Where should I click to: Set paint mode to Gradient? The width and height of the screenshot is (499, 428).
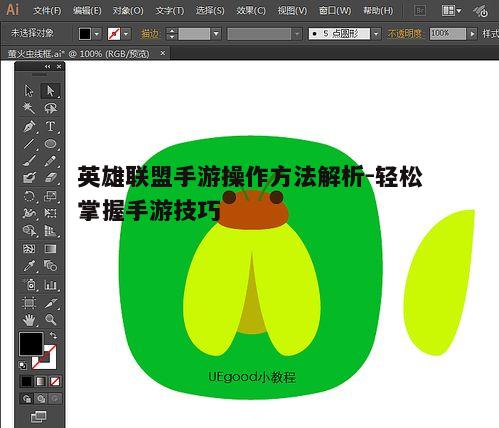pos(41,381)
